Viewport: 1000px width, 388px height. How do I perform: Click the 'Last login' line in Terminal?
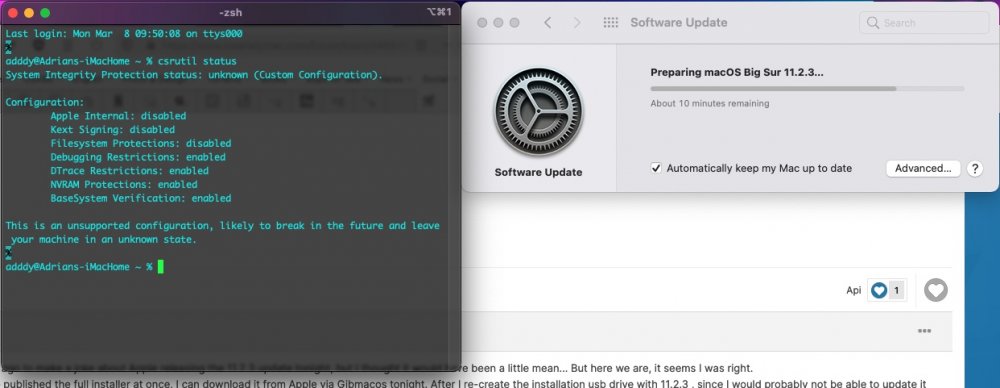coord(124,34)
